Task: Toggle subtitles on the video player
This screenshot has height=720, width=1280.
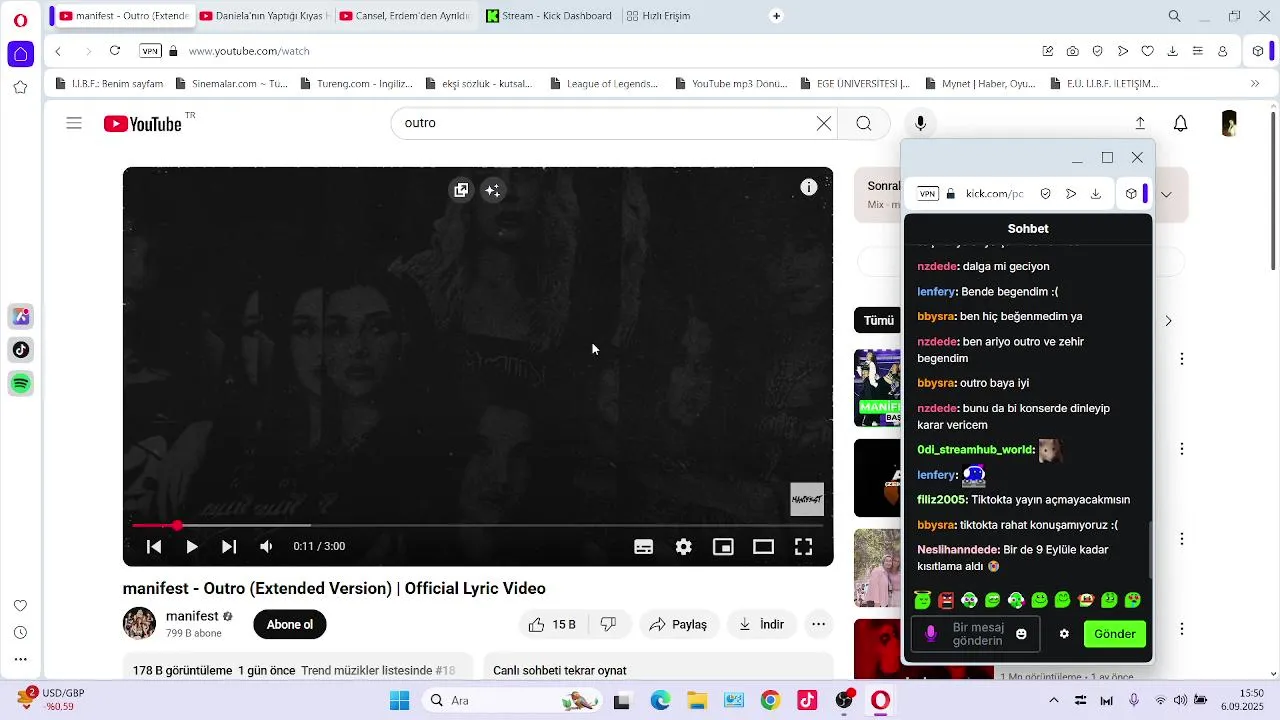Action: click(x=644, y=547)
